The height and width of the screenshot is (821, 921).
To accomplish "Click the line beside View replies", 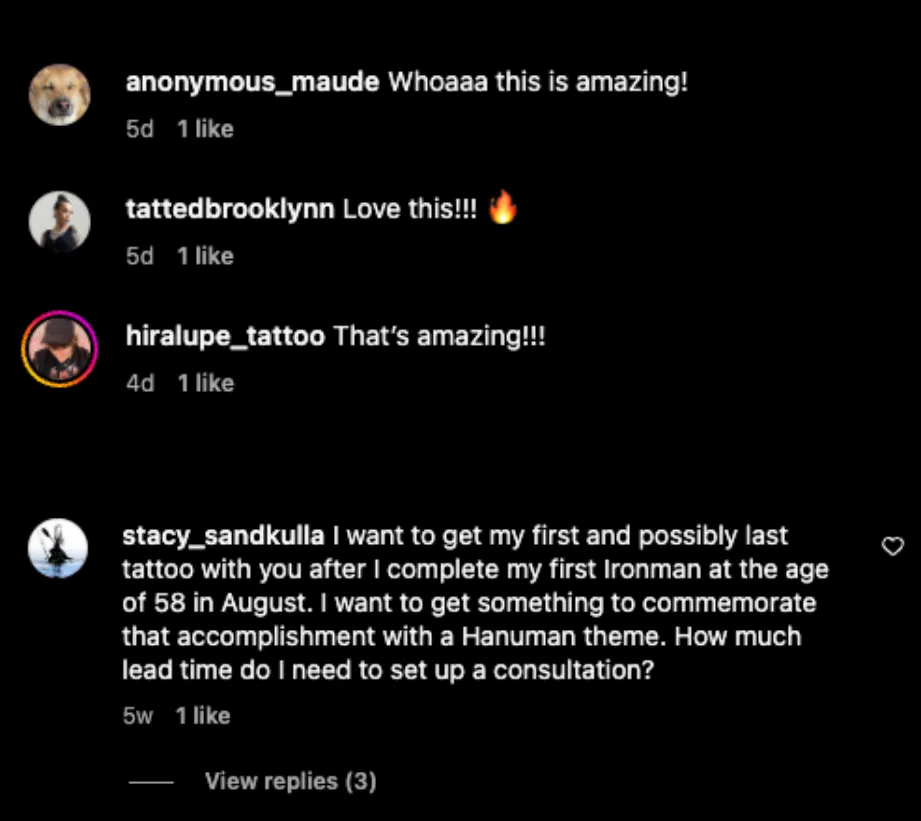I will pyautogui.click(x=151, y=782).
